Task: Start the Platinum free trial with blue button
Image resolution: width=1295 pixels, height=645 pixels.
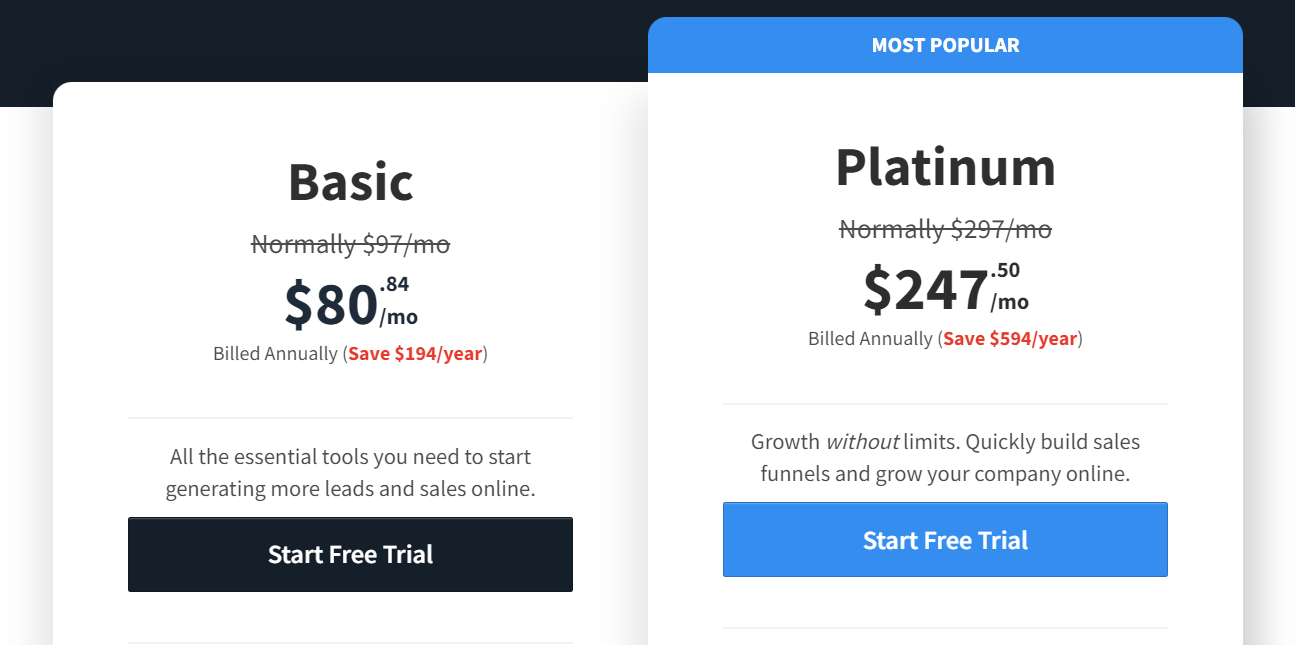Action: click(x=945, y=540)
